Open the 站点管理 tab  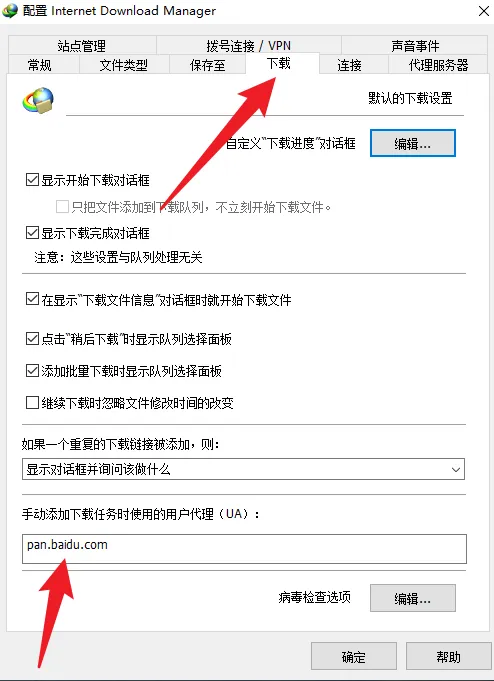(82, 46)
